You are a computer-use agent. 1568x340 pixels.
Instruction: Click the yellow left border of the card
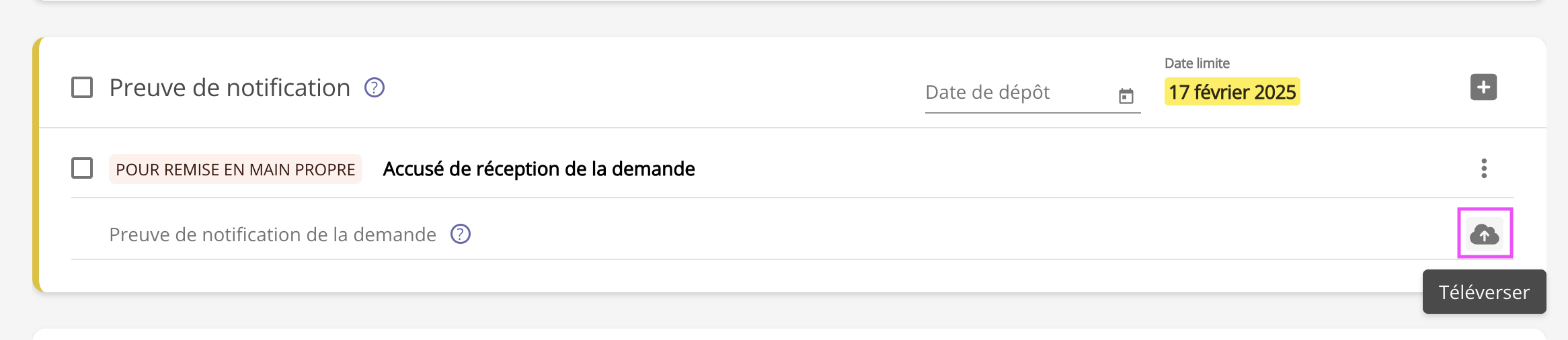[36, 165]
